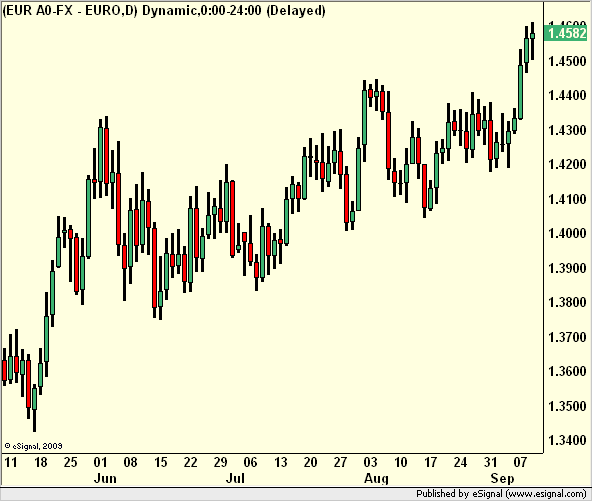Select the Jul month label
The image size is (592, 501).
[235, 478]
